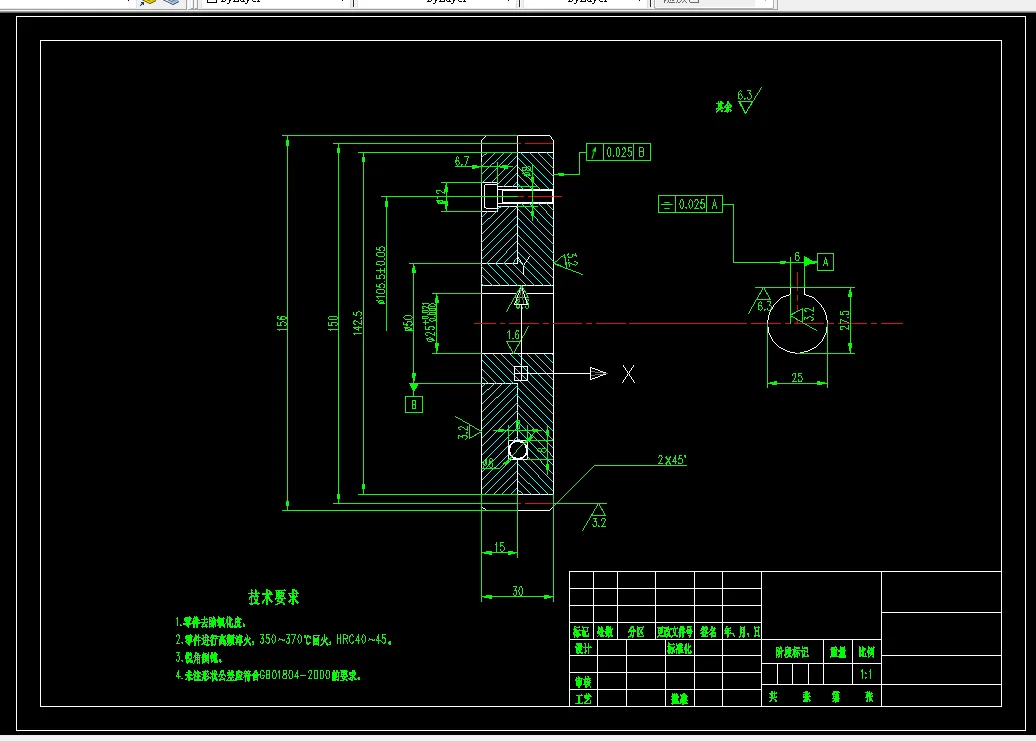
Task: Select the 27.5 keyway height dimension
Action: click(x=844, y=320)
